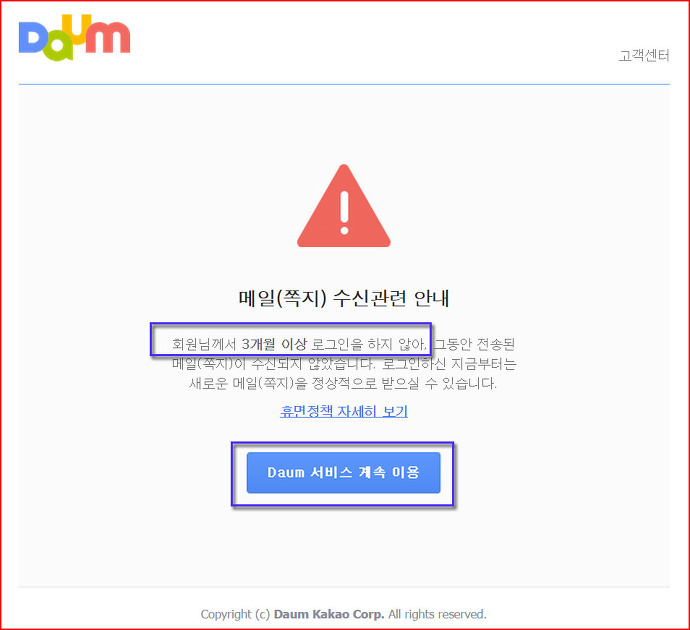Click the gray footer divider line
This screenshot has width=690, height=630.
click(344, 587)
